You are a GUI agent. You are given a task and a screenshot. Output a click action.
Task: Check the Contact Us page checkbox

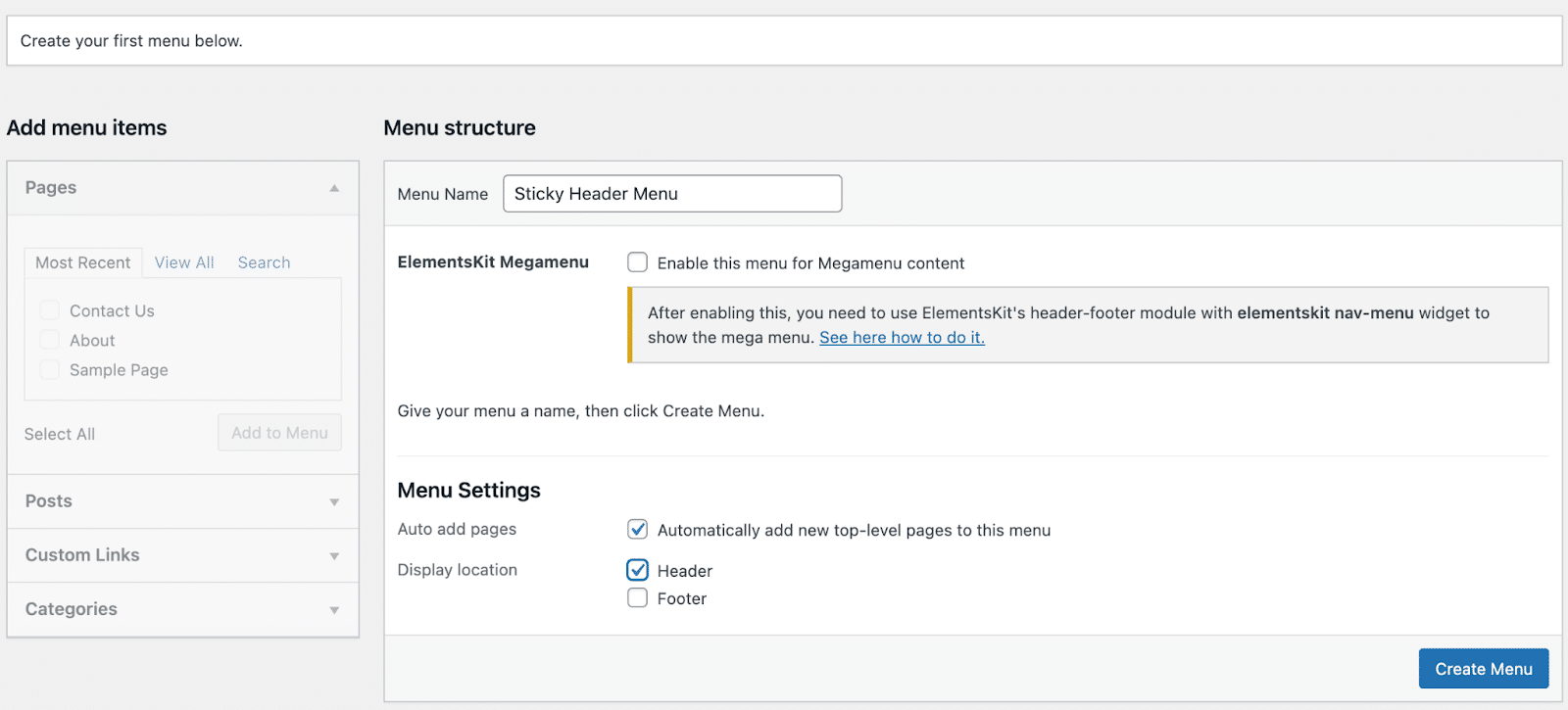click(50, 310)
